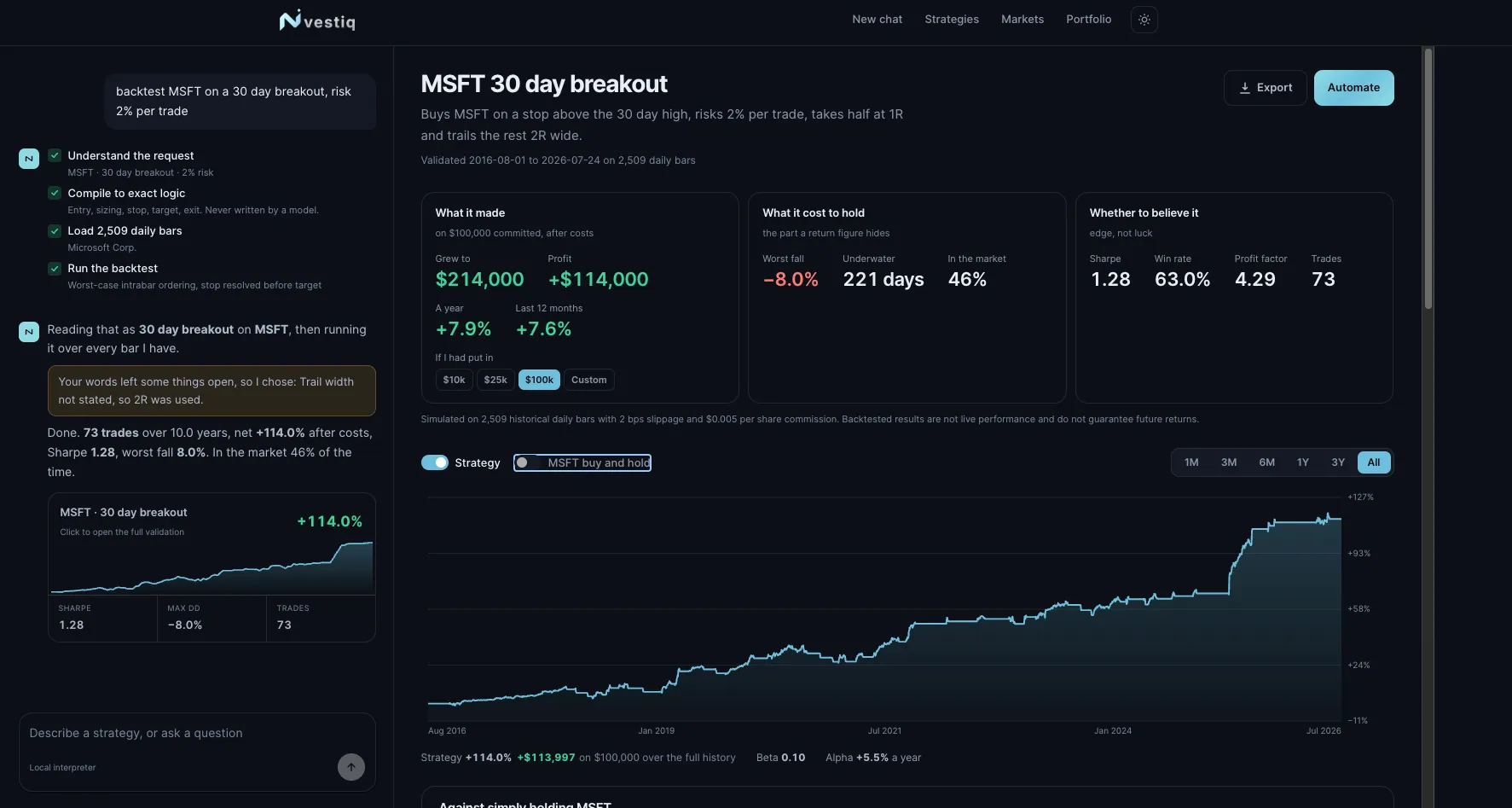The width and height of the screenshot is (1512, 808).
Task: Choose the $25k investment amount
Action: [x=495, y=380]
